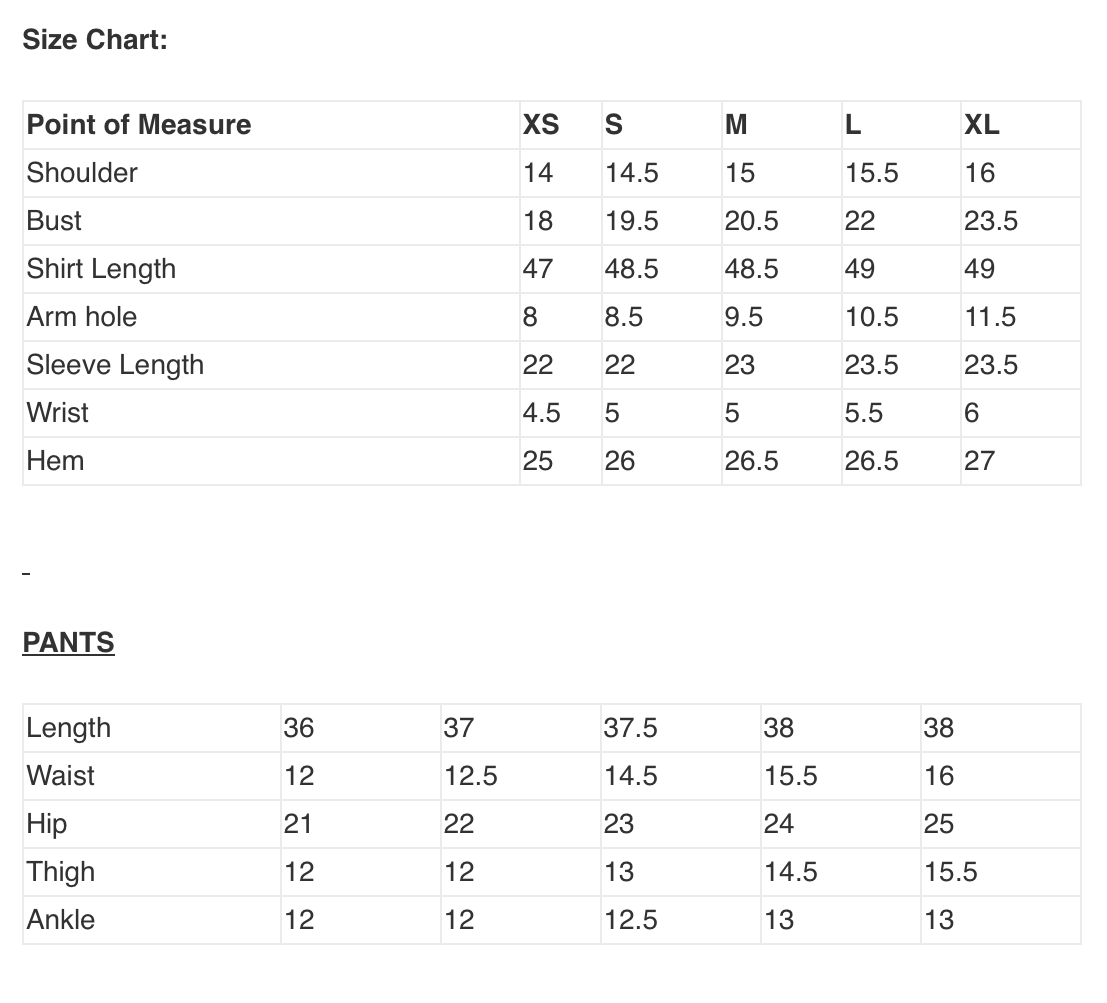Click the pants Length row label
The width and height of the screenshot is (1107, 1003).
(69, 728)
